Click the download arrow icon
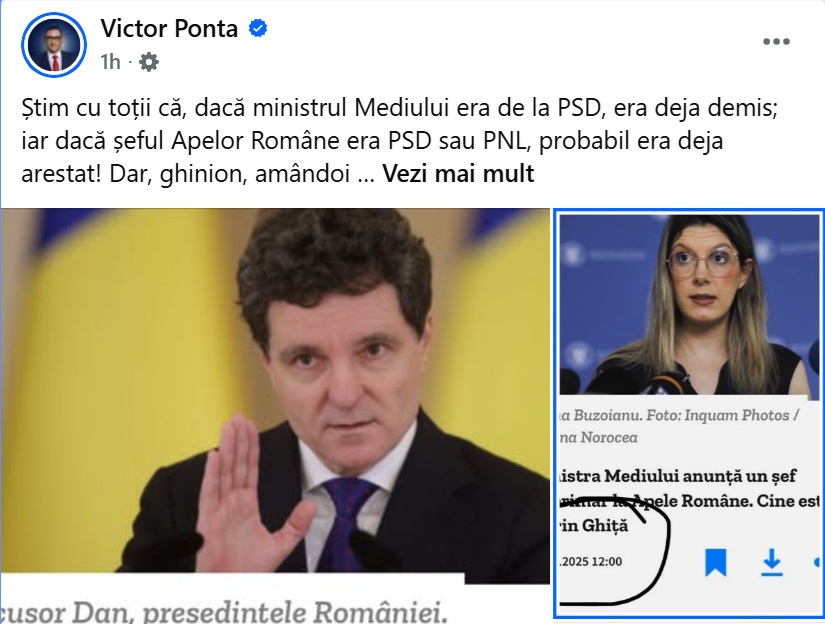Viewport: 825px width, 624px height. 772,562
